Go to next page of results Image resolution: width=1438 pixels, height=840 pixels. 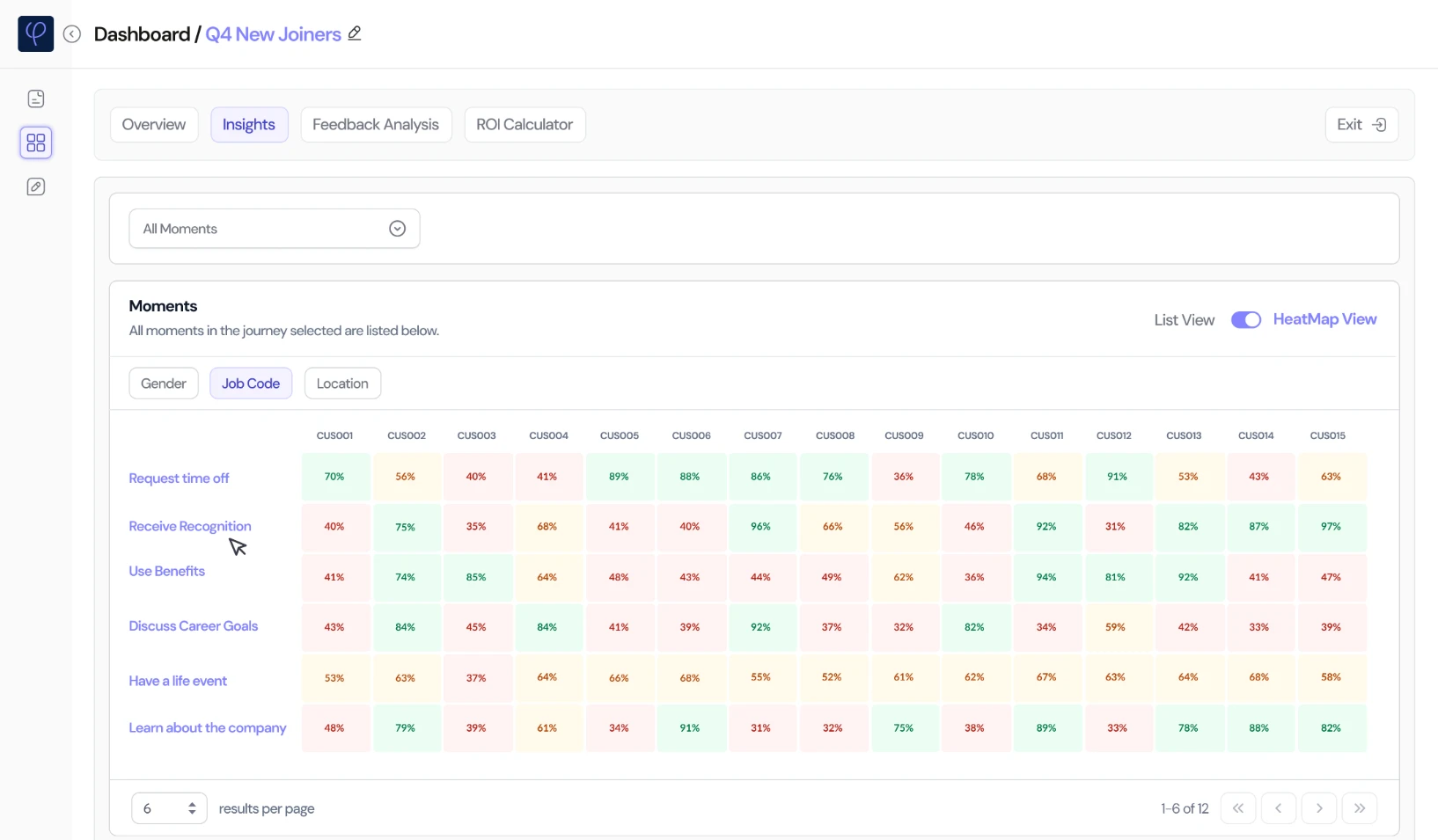pyautogui.click(x=1319, y=808)
